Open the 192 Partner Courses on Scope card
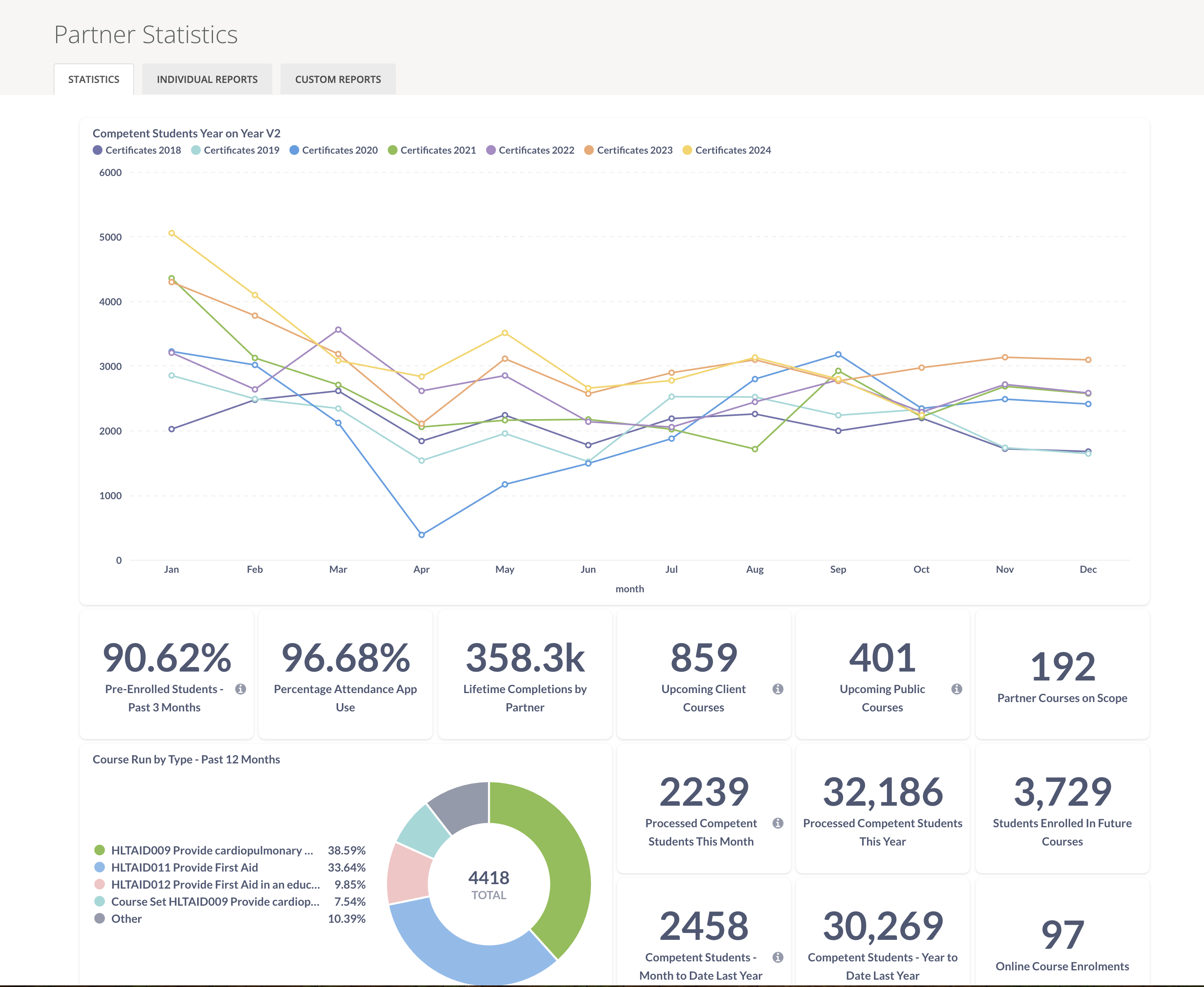This screenshot has width=1204, height=987. (1063, 675)
